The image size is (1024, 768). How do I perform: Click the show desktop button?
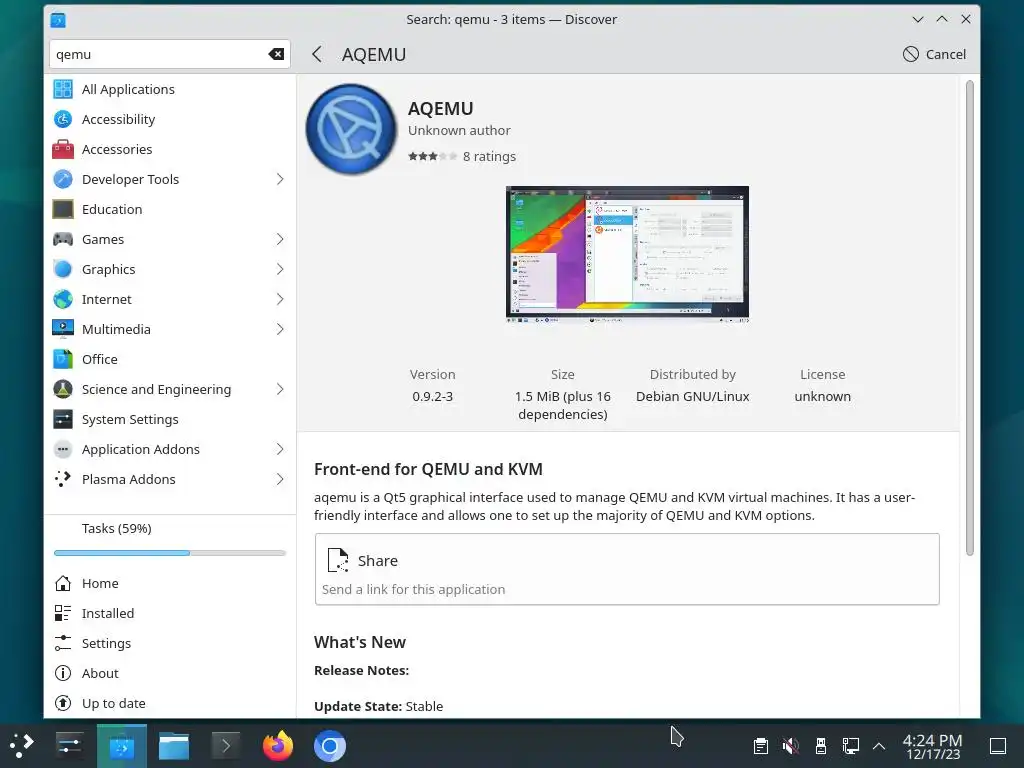coord(998,746)
